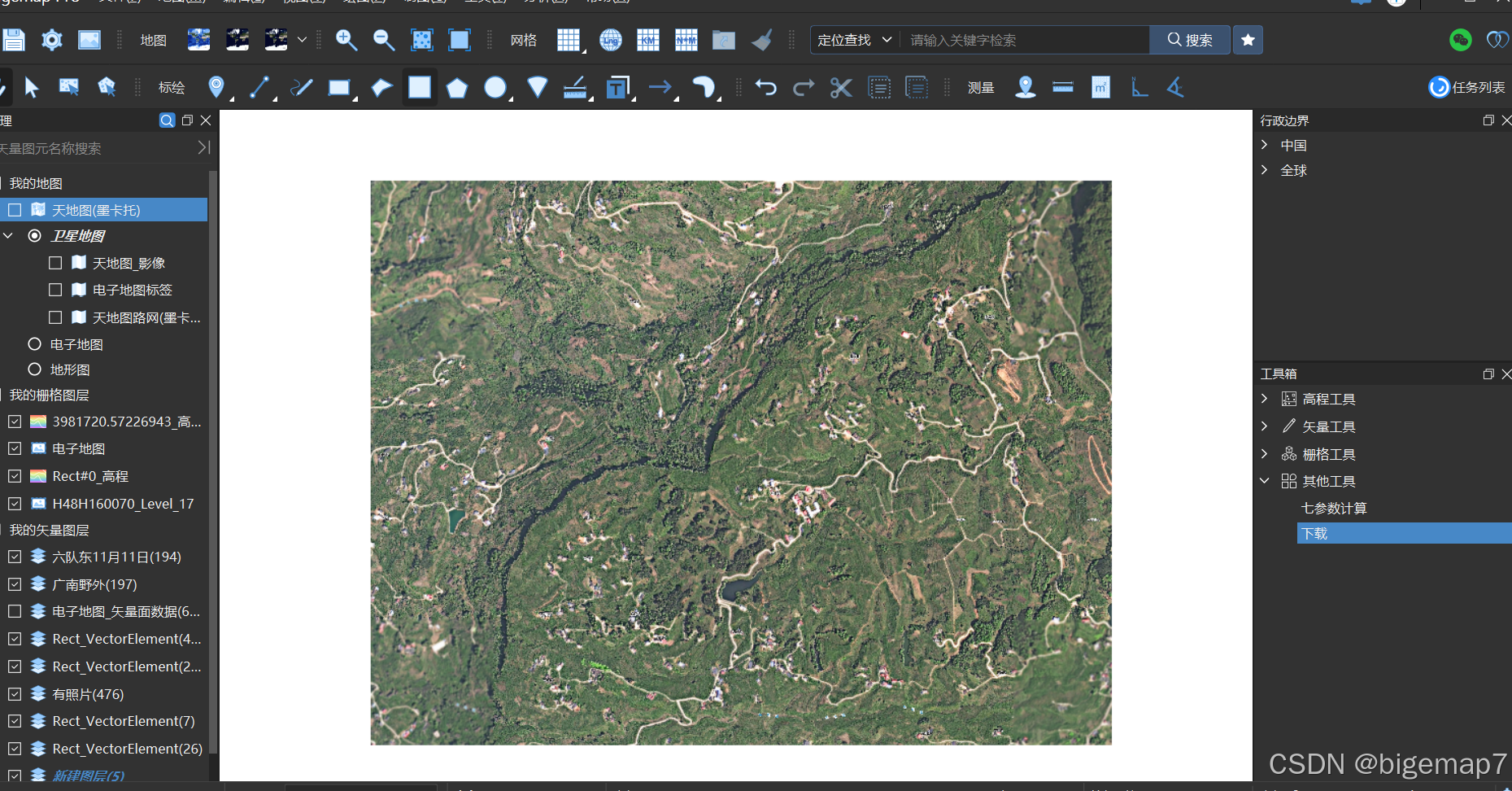1512x791 pixels.
Task: Select the zoom out magnifier tool
Action: click(384, 40)
